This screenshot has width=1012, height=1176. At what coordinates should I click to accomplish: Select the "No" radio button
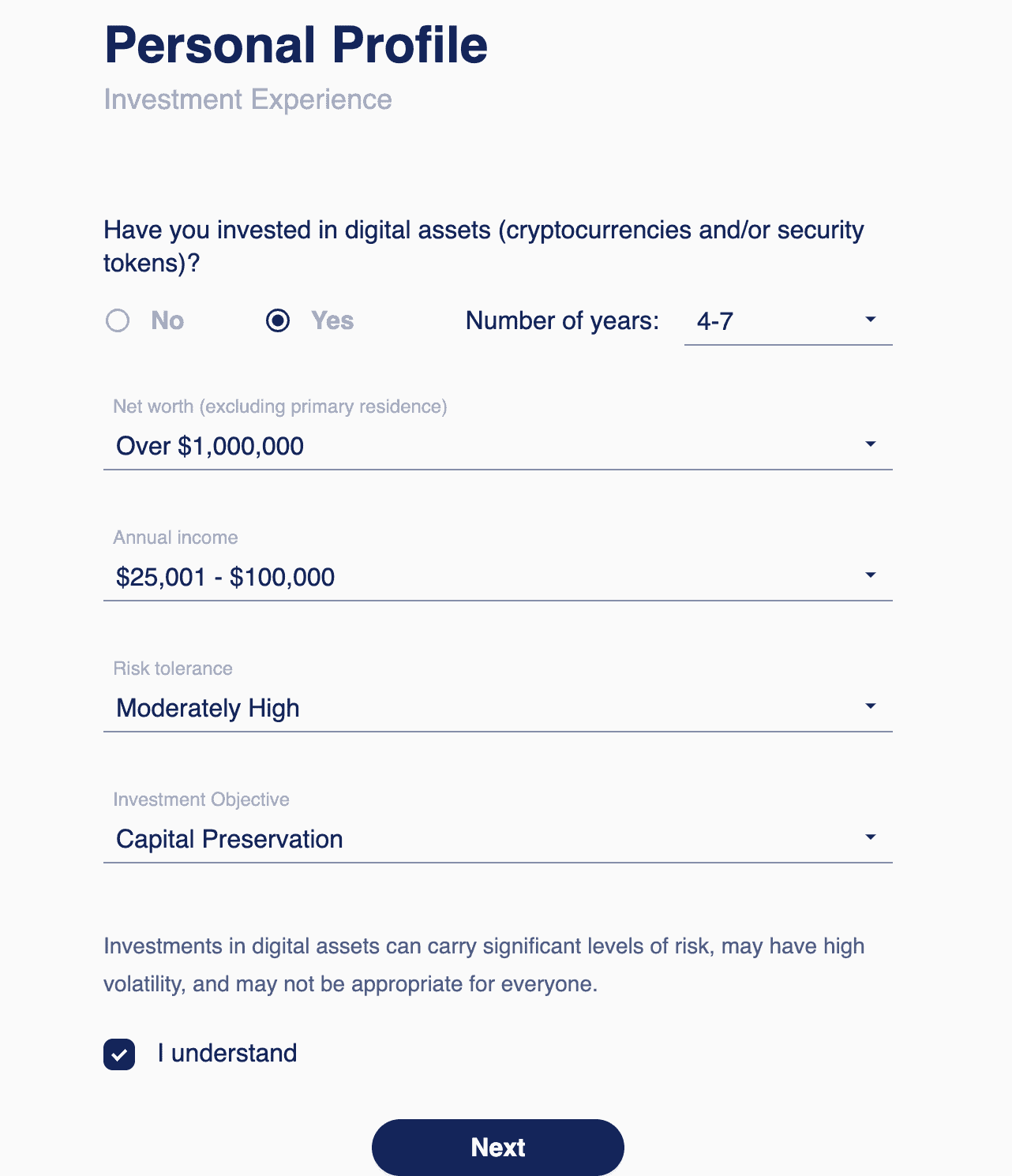[x=118, y=320]
